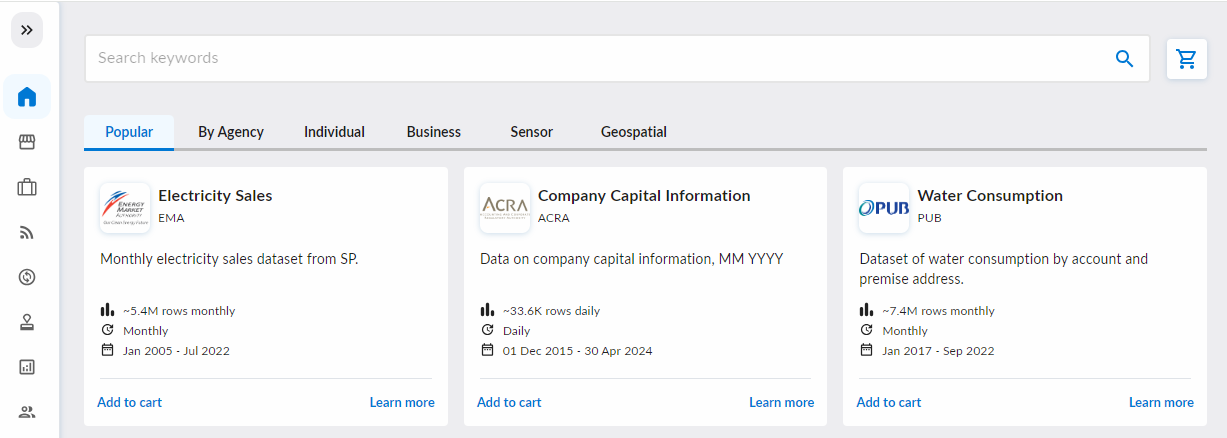1227x438 pixels.
Task: Click the 'ACRA' agency label under the title
Action: point(553,218)
